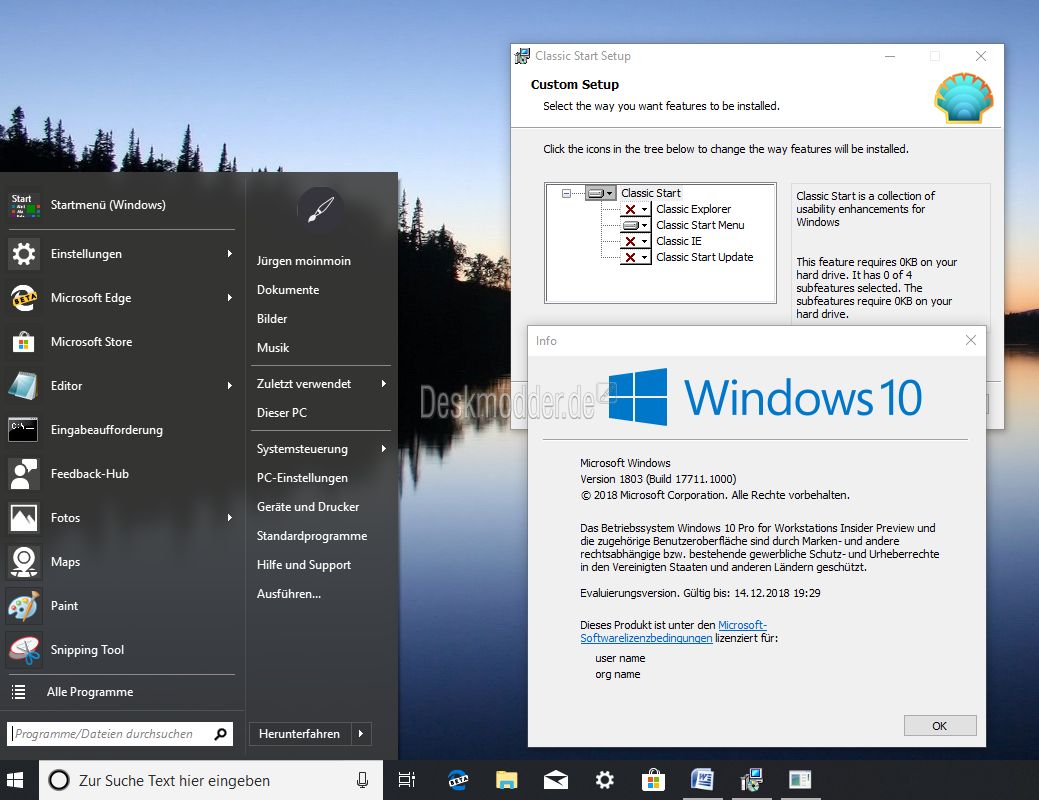Launch the Snipping Tool scissors icon
Viewport: 1039px width, 800px height.
click(x=25, y=650)
